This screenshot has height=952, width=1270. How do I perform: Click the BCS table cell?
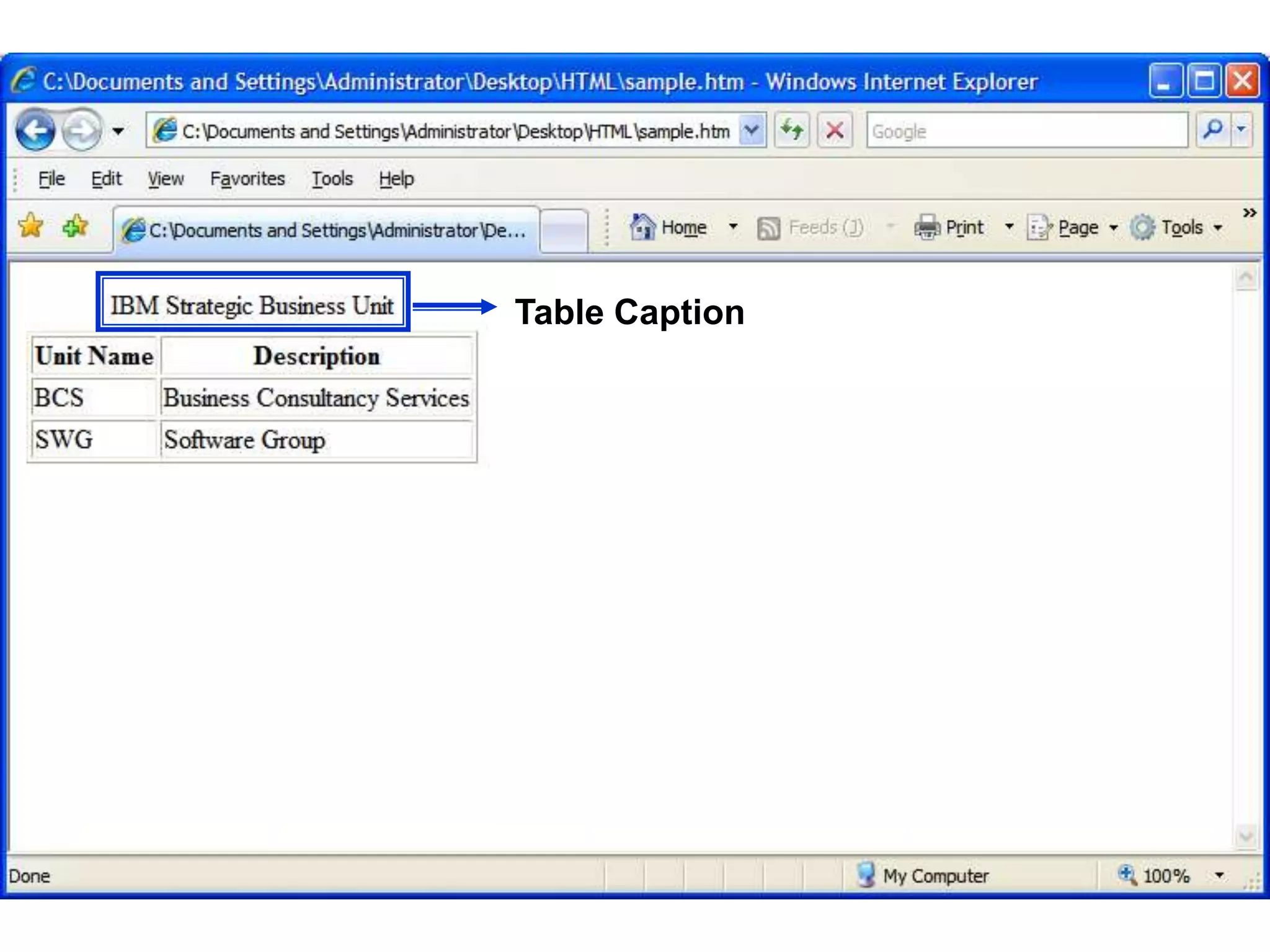click(x=94, y=398)
